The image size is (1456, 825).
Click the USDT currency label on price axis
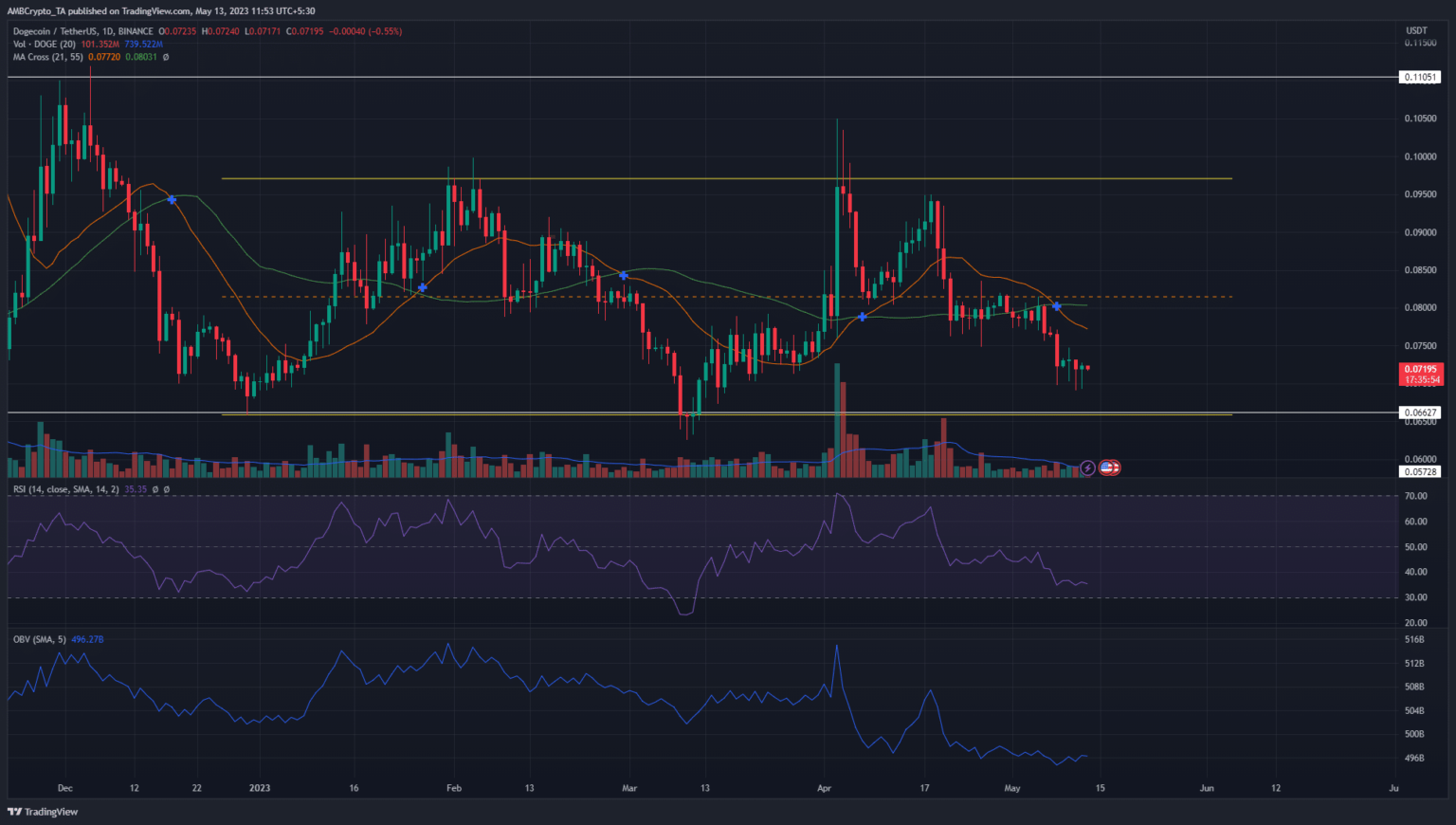pyautogui.click(x=1416, y=30)
